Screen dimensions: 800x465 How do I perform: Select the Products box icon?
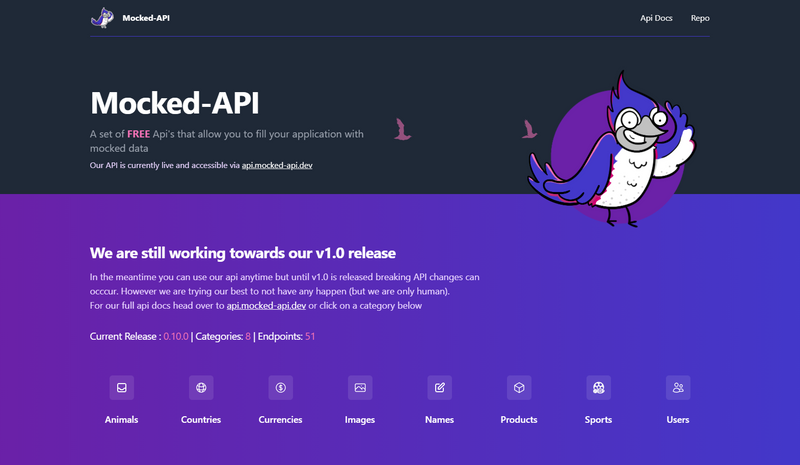519,388
